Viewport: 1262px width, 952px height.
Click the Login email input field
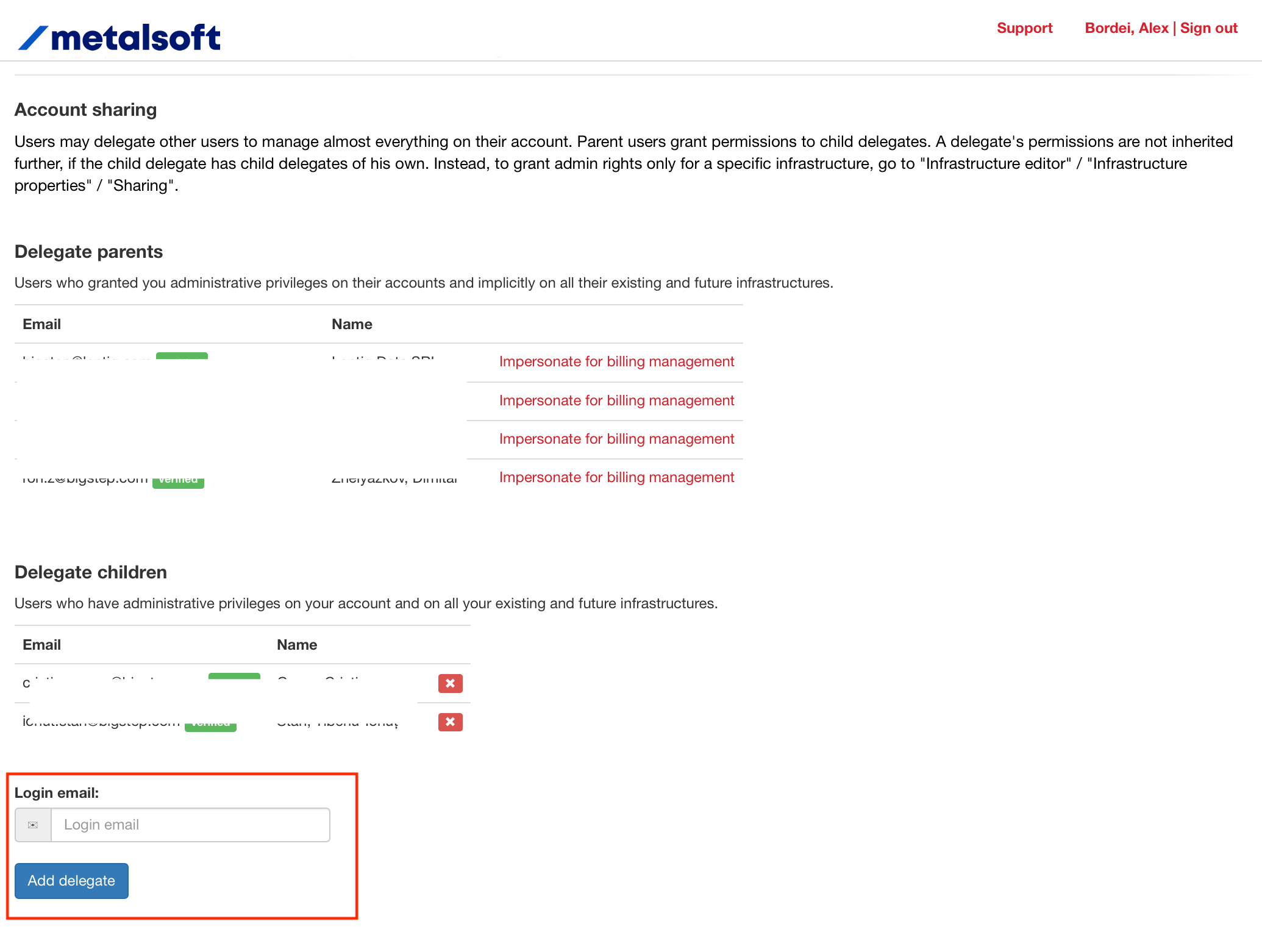pyautogui.click(x=190, y=825)
